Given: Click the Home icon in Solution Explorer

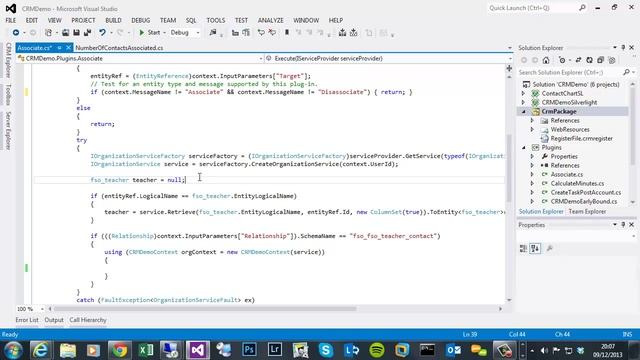Looking at the screenshot, I should point(546,60).
